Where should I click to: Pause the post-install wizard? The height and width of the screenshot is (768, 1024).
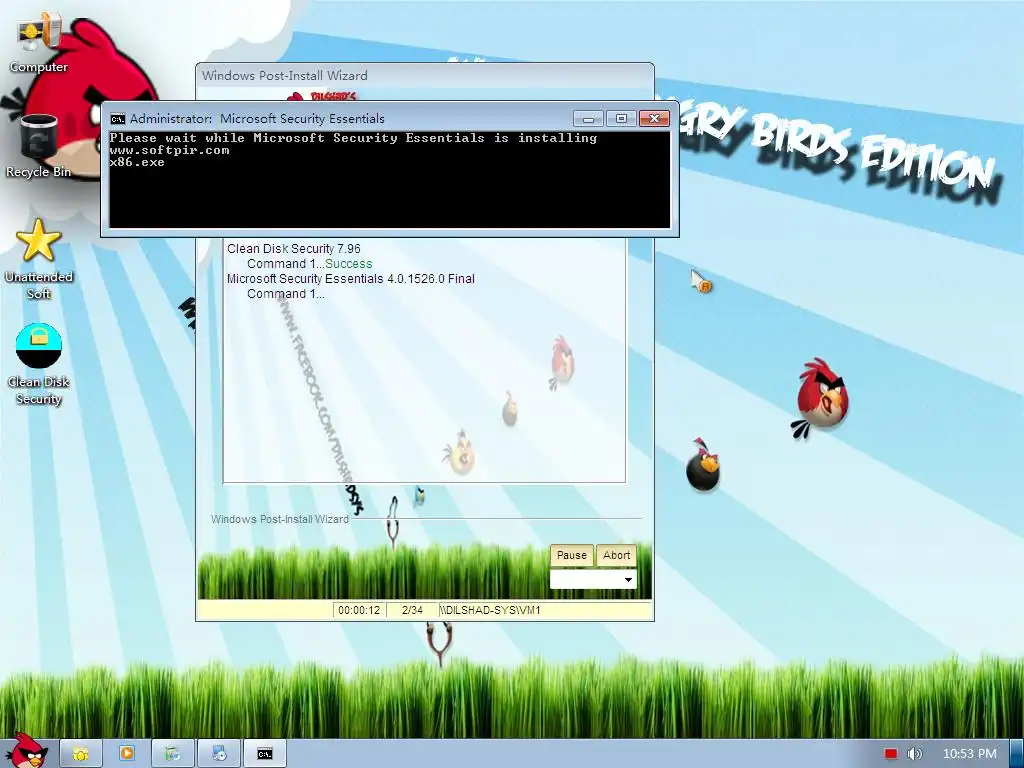coord(571,555)
